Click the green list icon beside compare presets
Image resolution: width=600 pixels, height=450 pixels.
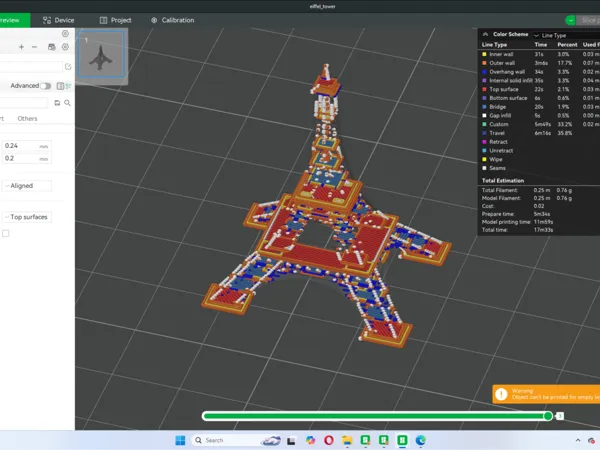(x=68, y=86)
